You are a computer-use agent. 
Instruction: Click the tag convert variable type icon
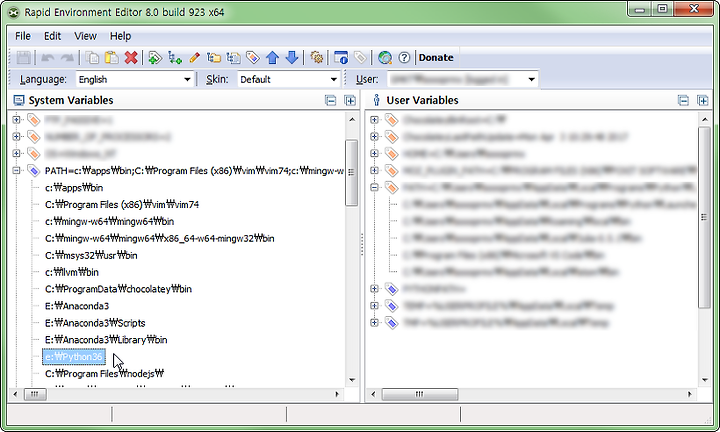pos(253,57)
